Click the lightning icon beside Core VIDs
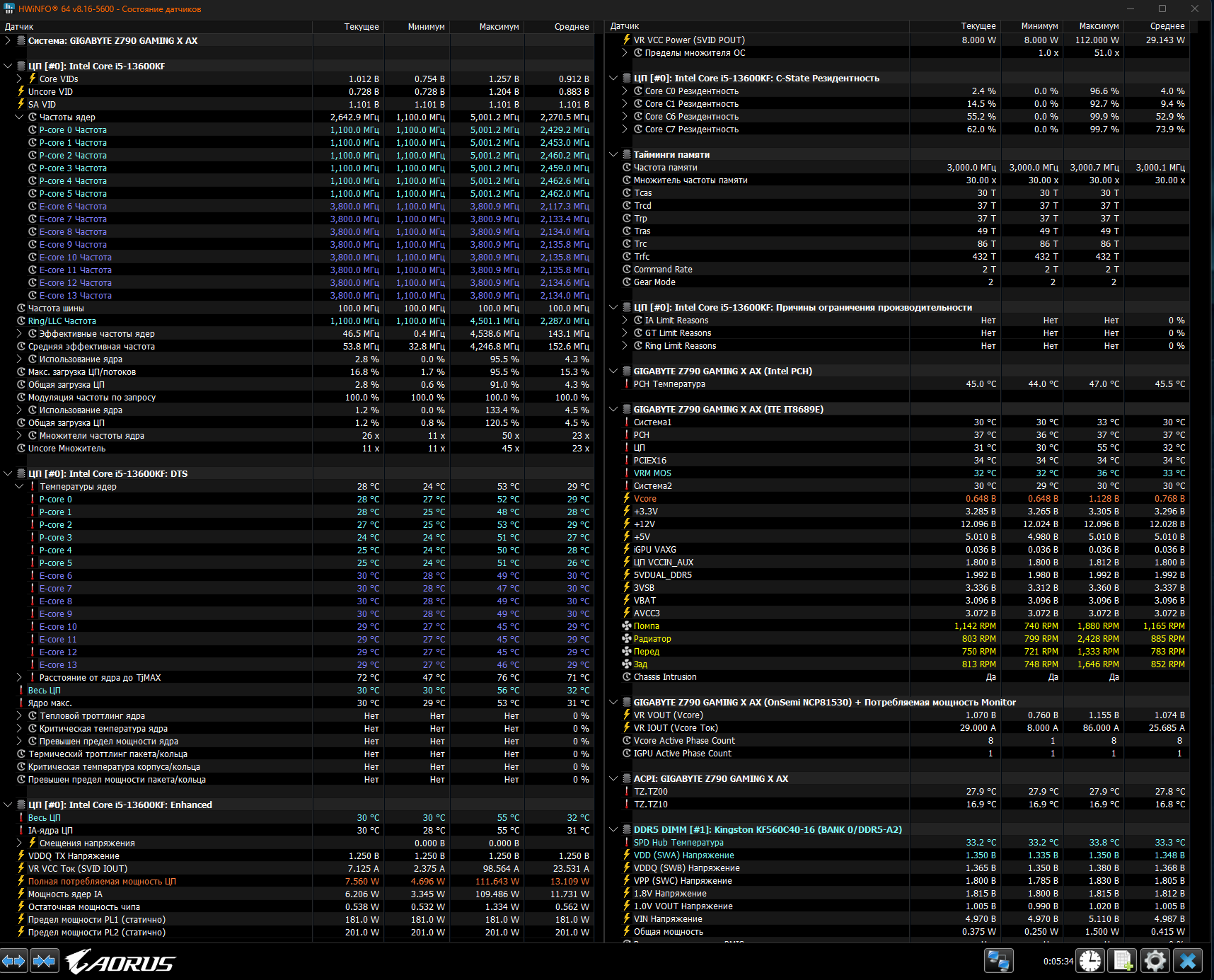 pyautogui.click(x=32, y=79)
